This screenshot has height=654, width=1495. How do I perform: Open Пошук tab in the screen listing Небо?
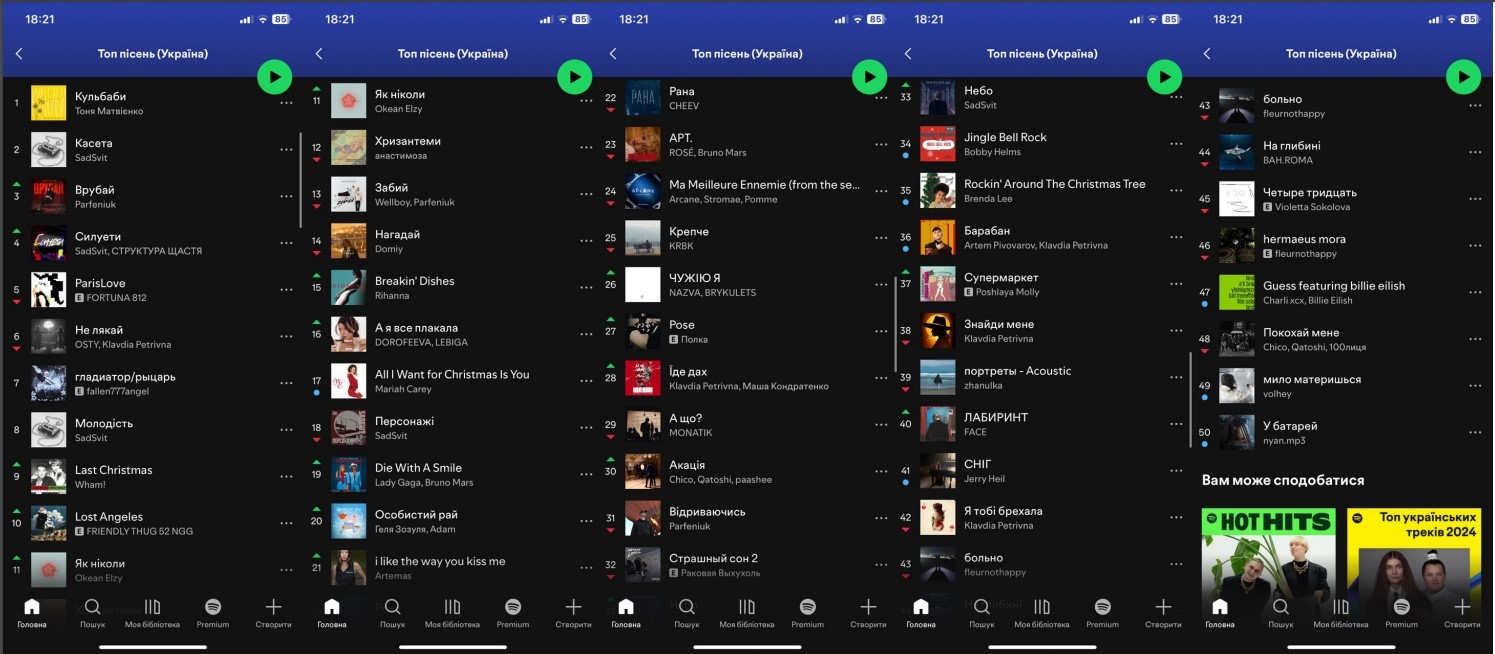982,612
